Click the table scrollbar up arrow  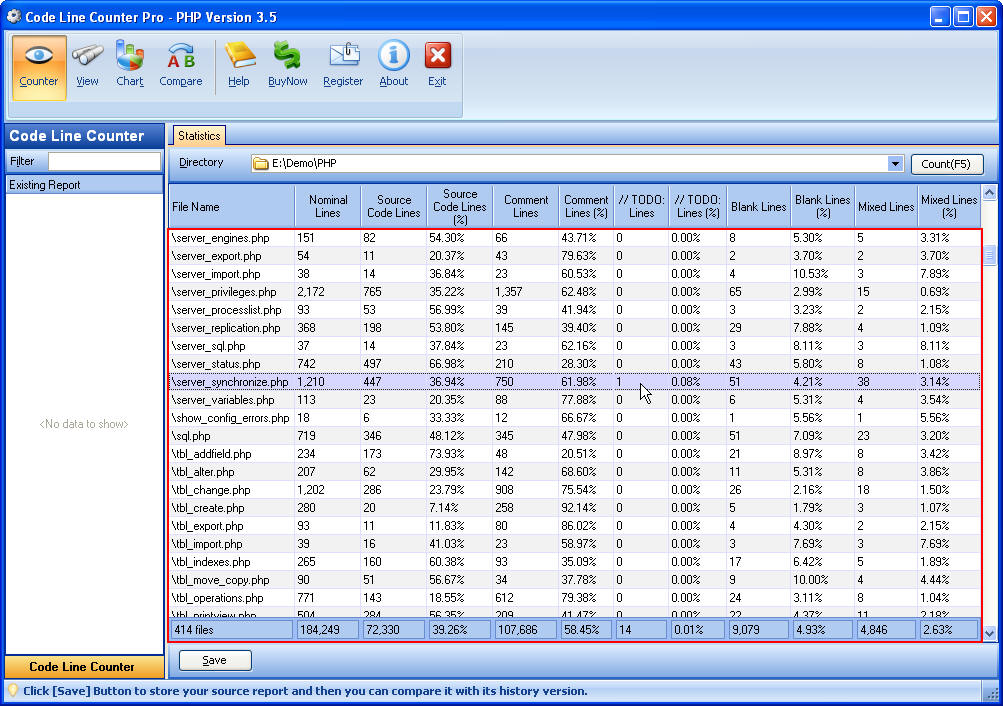pos(990,192)
